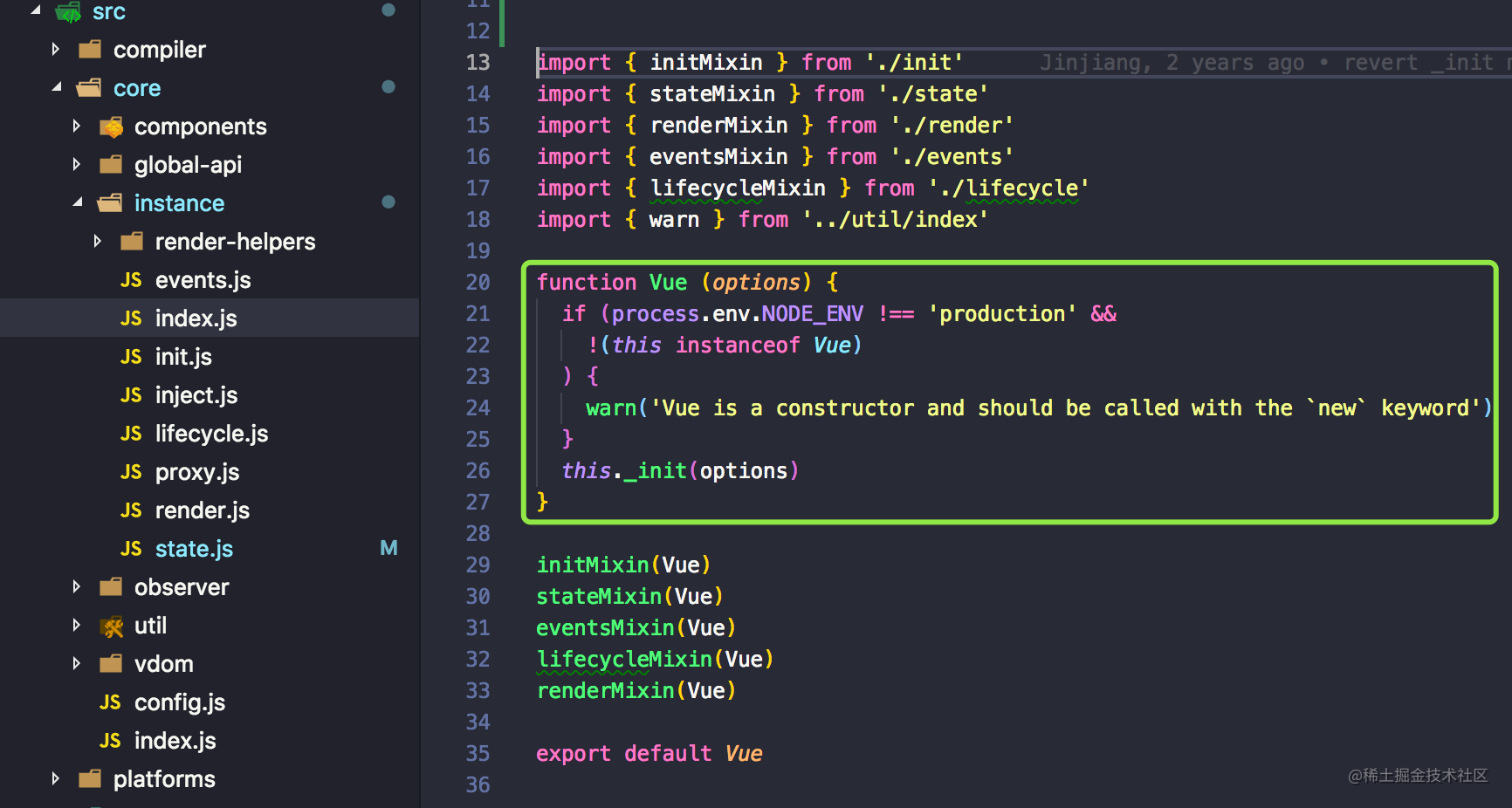Click the JS icon beside inject.js
Viewport: 1512px width, 808px height.
[x=131, y=395]
